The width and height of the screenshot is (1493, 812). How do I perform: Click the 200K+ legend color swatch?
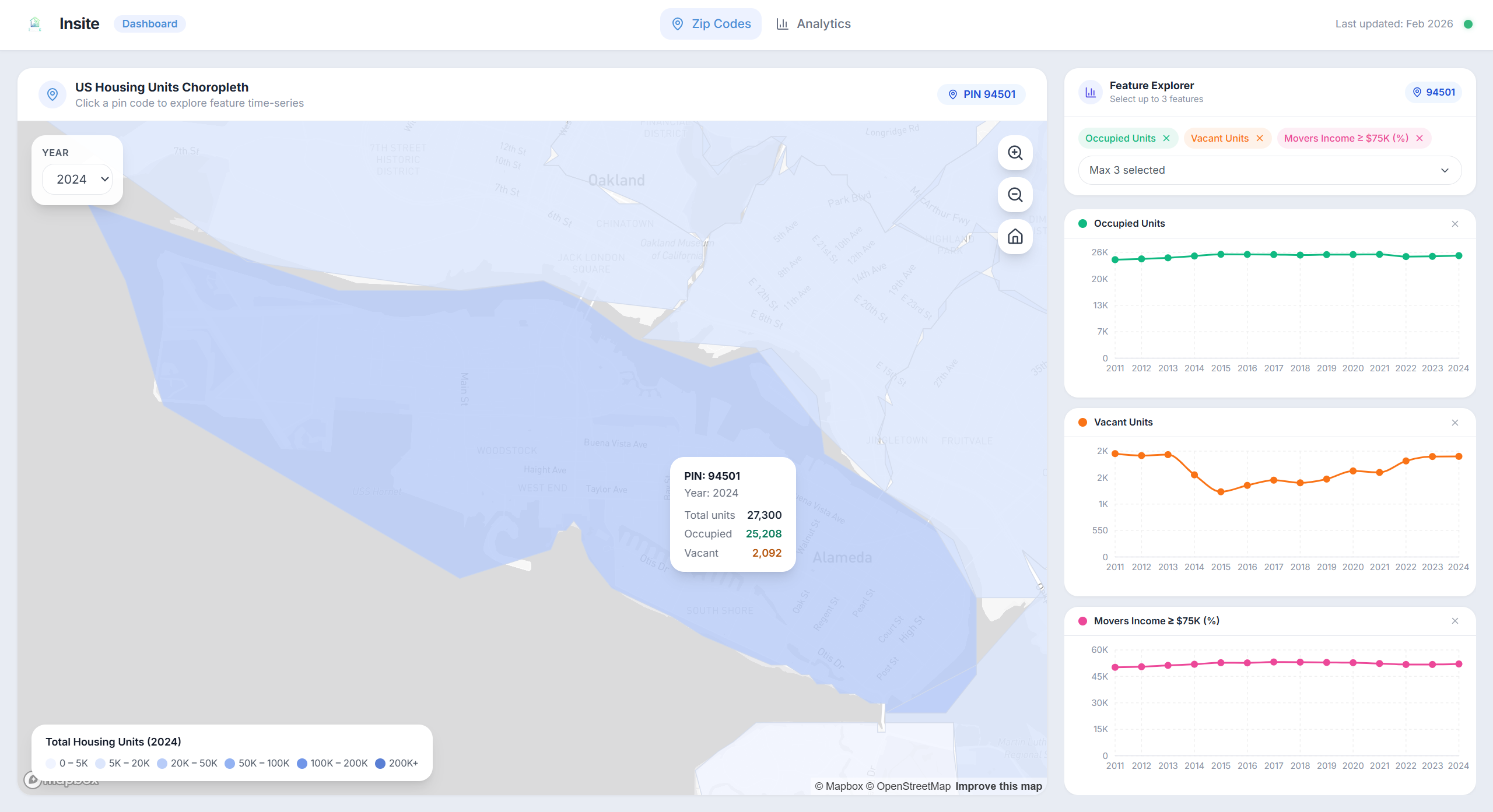point(380,763)
